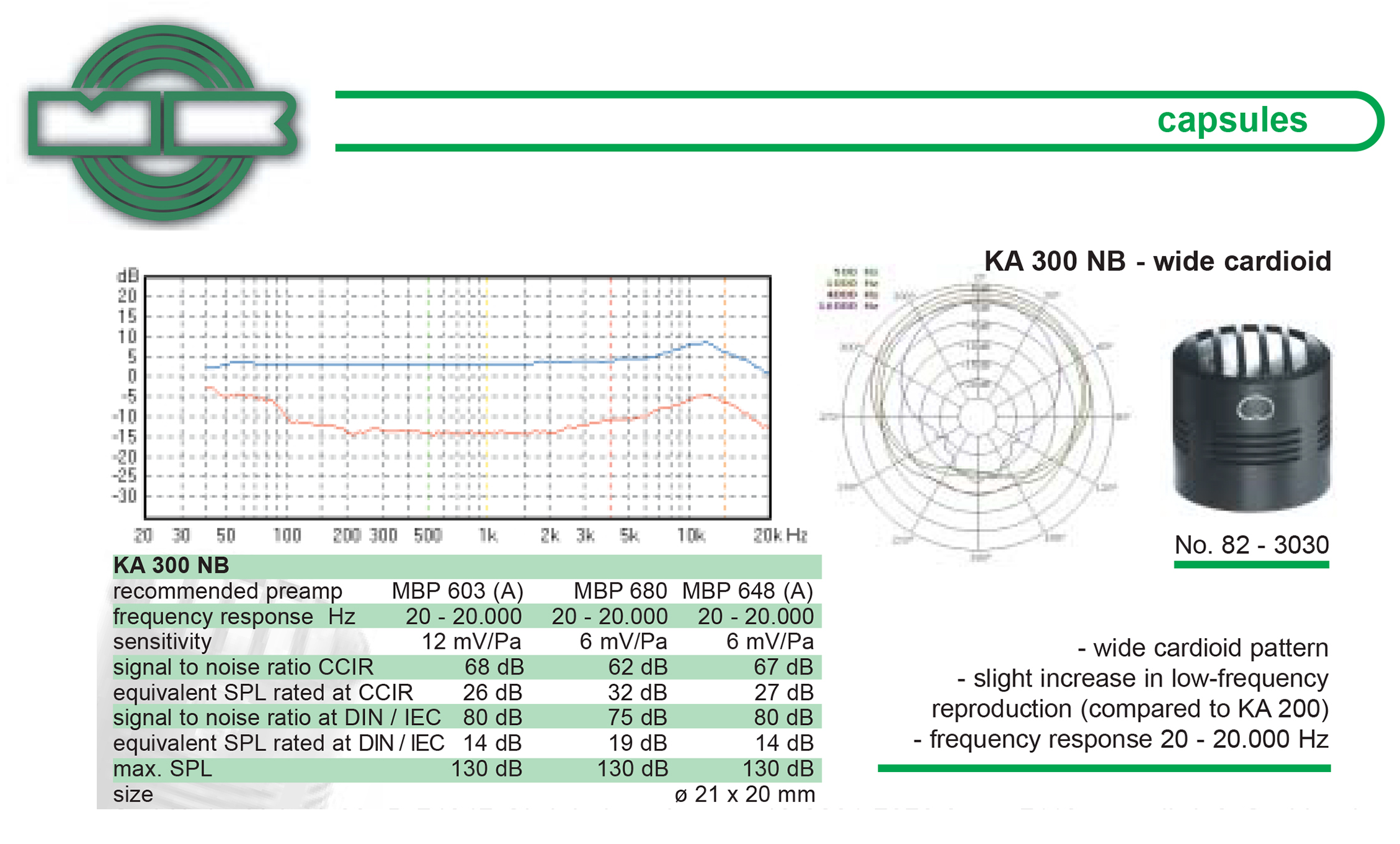This screenshot has width=1400, height=844.
Task: Click 'signal to noise ratio at DIN / IEC' label
Action: tap(277, 718)
